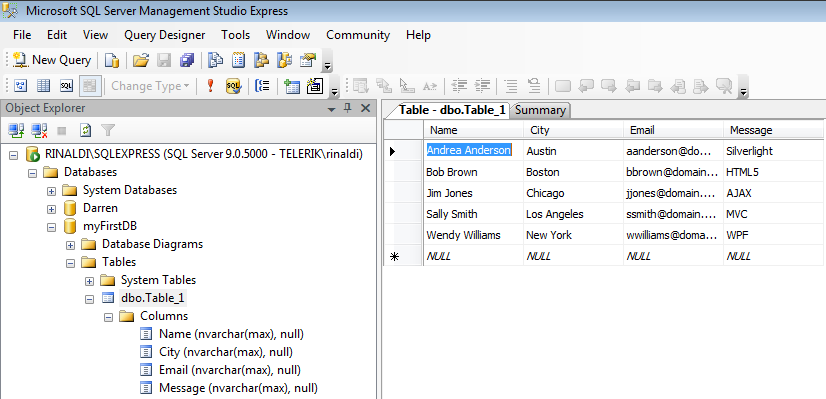The height and width of the screenshot is (399, 826).
Task: Click the Object Explorer toolbar icon
Action: [x=262, y=60]
